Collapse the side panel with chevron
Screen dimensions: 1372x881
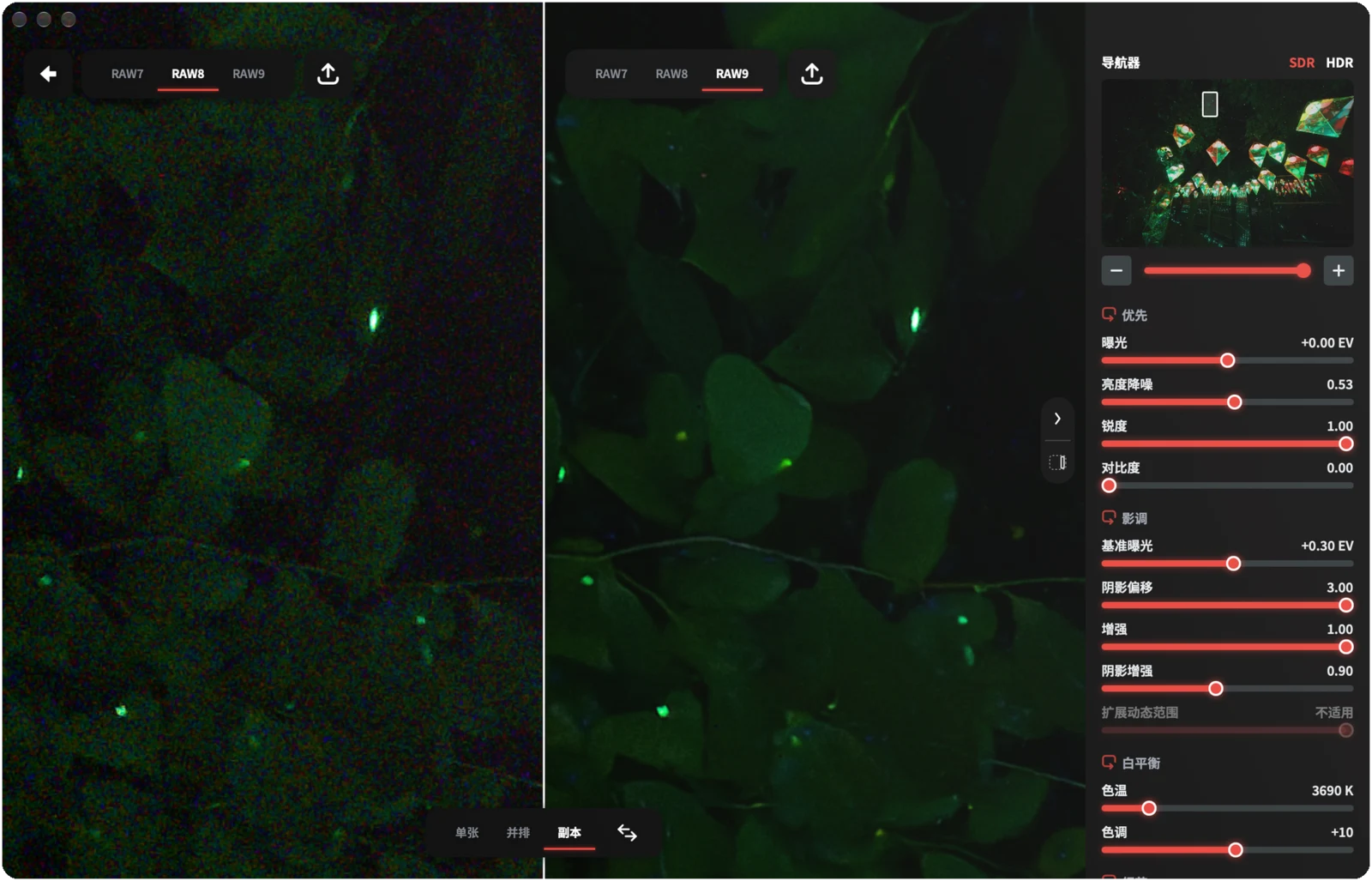(x=1057, y=419)
